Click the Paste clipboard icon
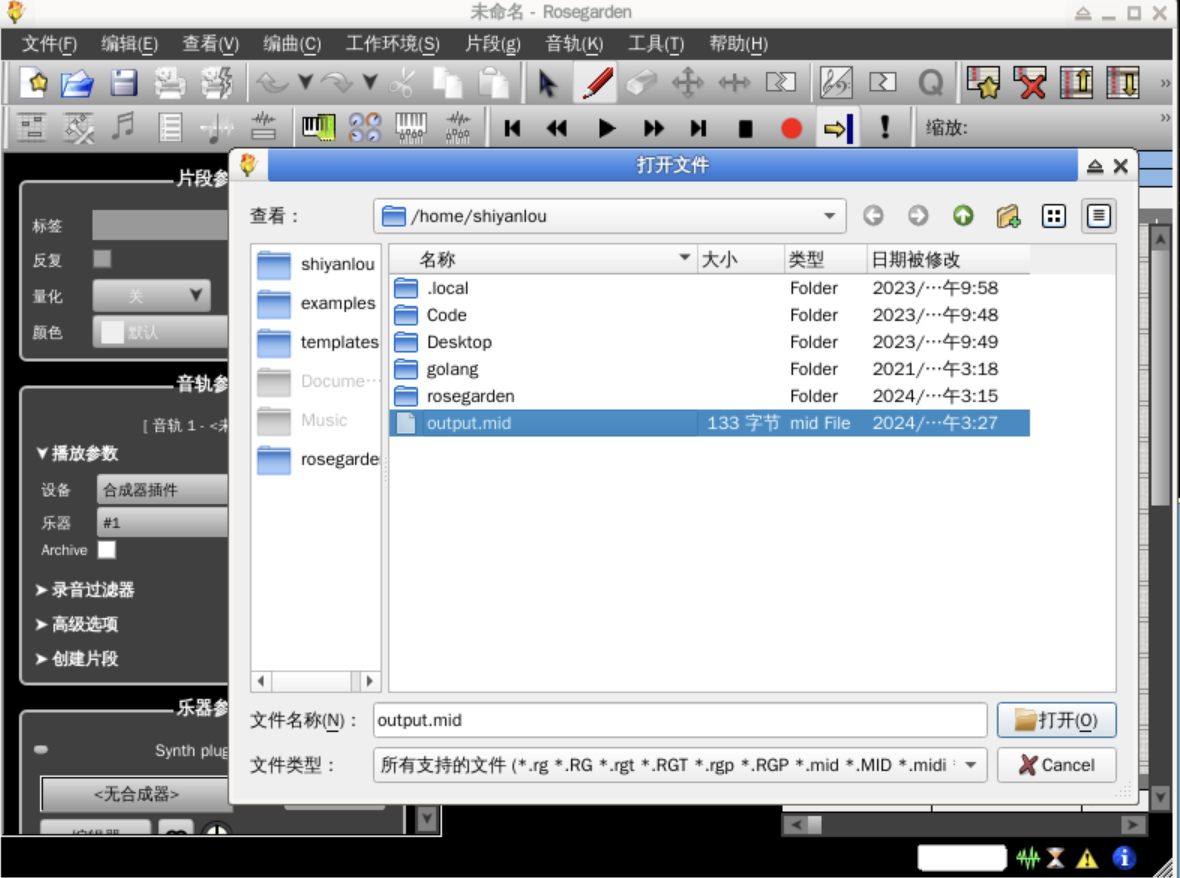The width and height of the screenshot is (1180, 878). click(x=494, y=83)
